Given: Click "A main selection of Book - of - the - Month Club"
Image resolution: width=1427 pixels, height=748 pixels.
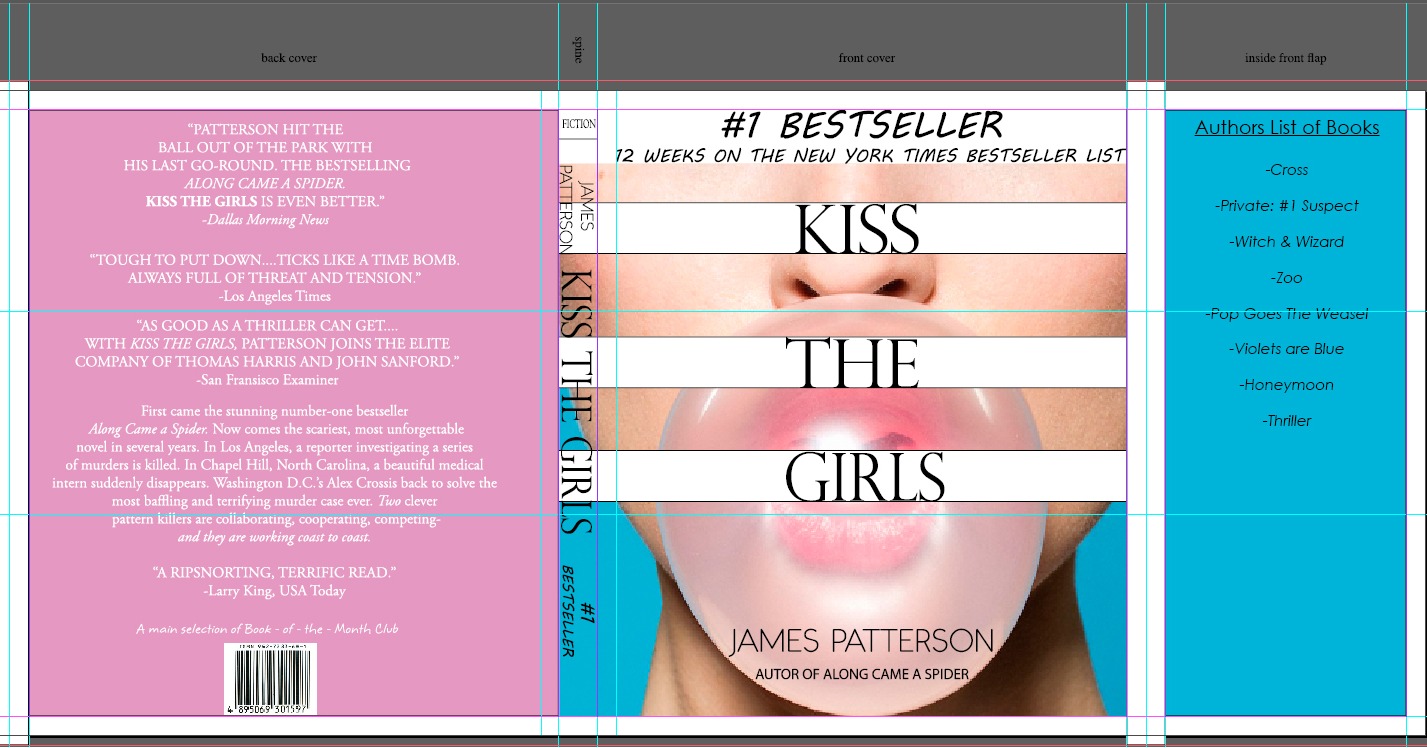Looking at the screenshot, I should pyautogui.click(x=267, y=629).
